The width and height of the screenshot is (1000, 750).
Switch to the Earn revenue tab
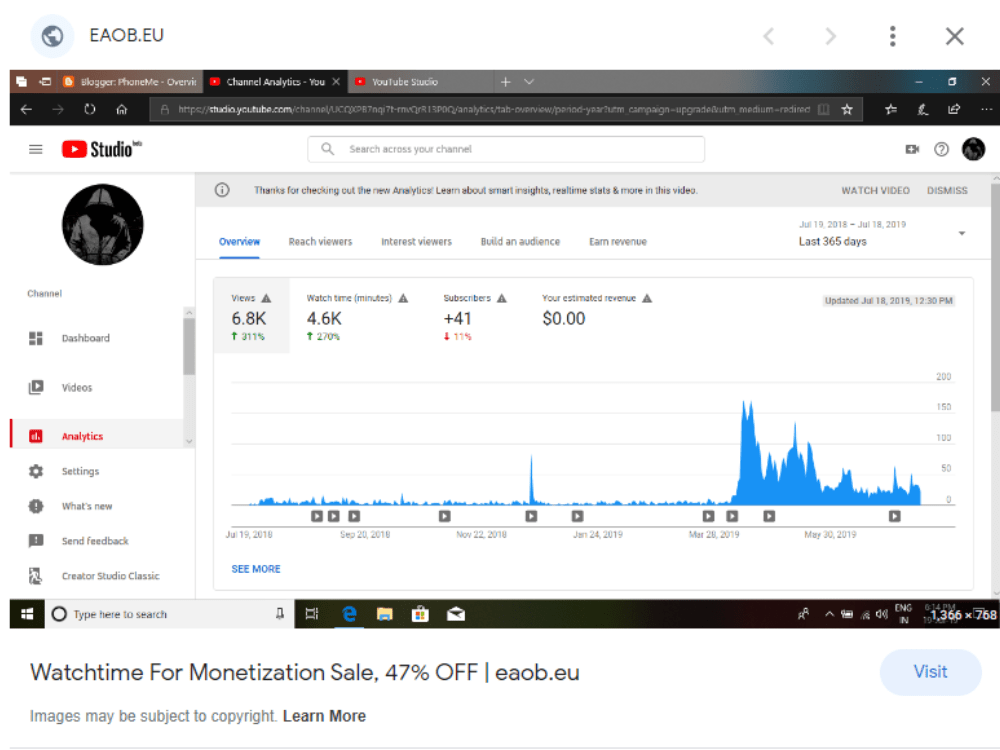(x=618, y=242)
